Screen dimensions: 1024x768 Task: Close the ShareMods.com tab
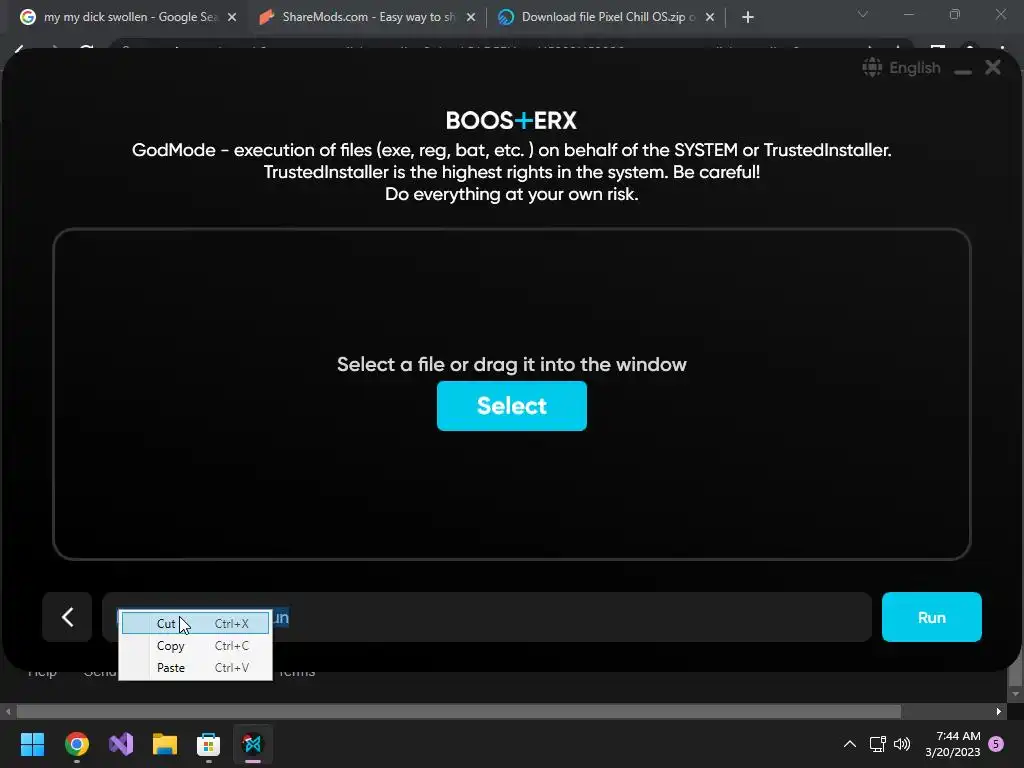tap(471, 18)
